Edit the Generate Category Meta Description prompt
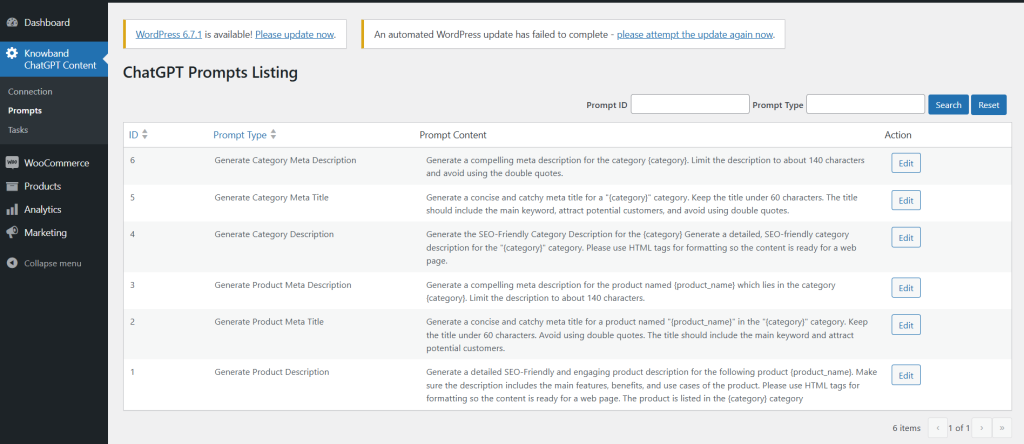Image resolution: width=1024 pixels, height=444 pixels. pyautogui.click(x=906, y=163)
